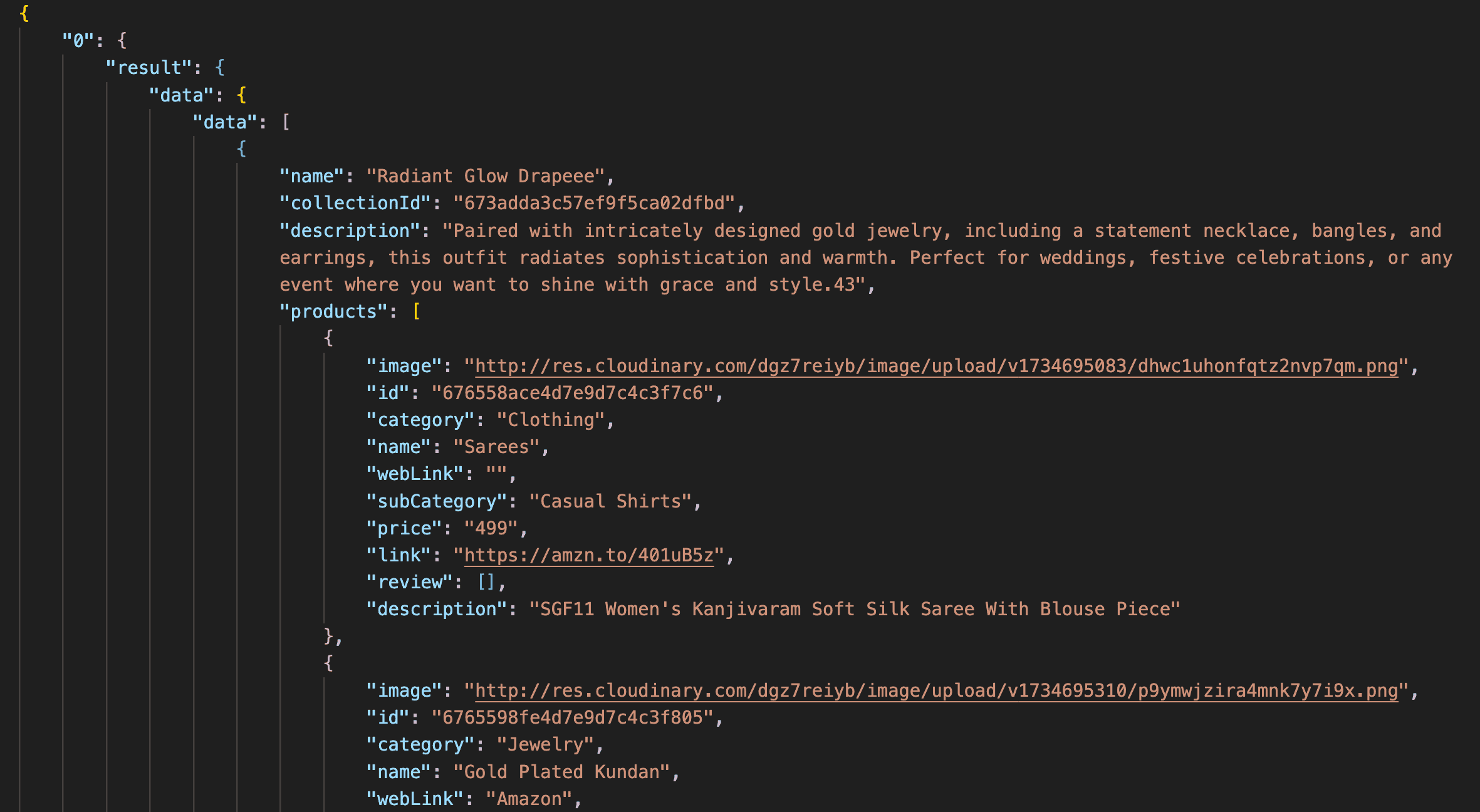
Task: Click the closing brace after first product
Action: 328,636
